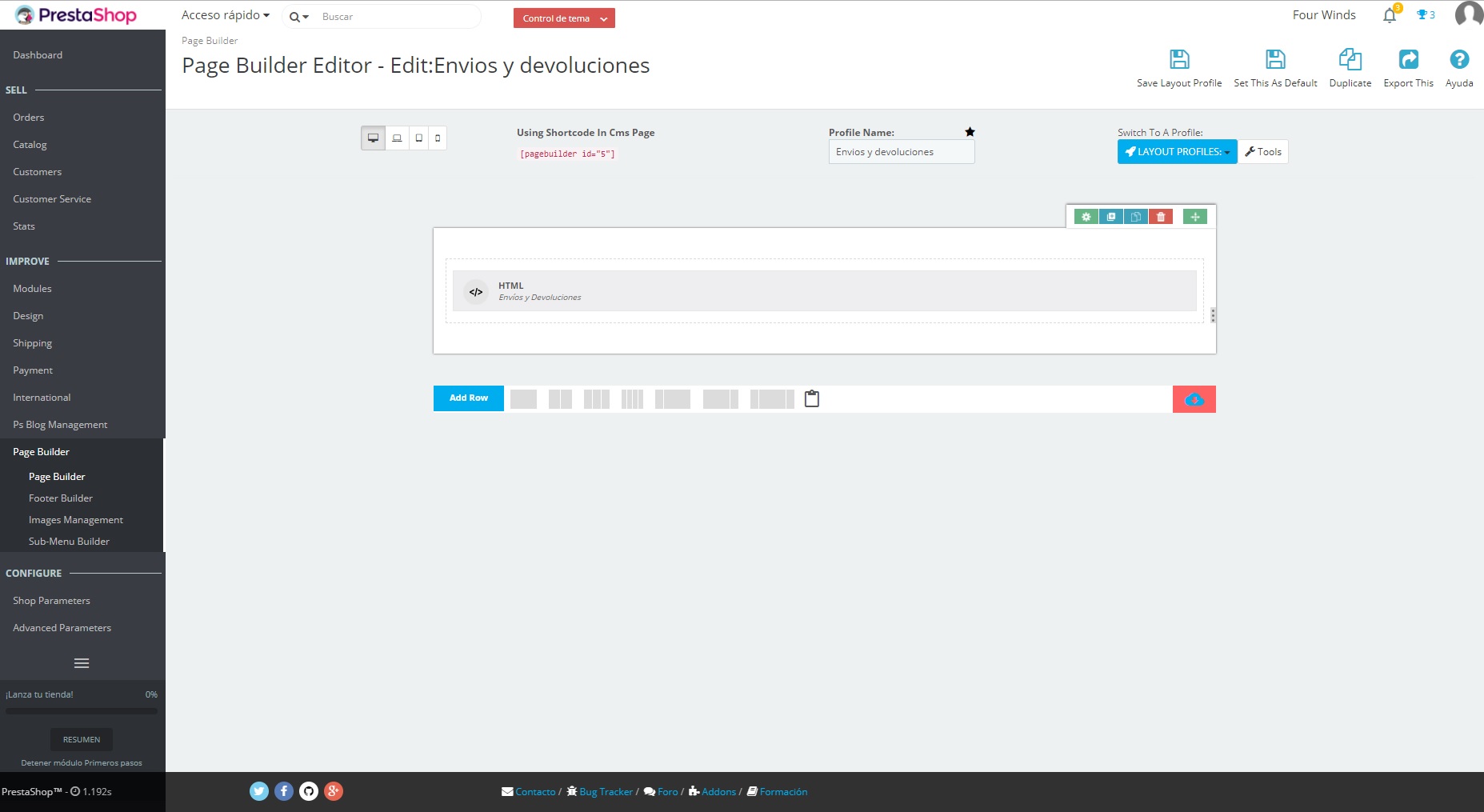Open PrestaShop's Twitter page
Viewport: 1484px width, 812px height.
[259, 791]
